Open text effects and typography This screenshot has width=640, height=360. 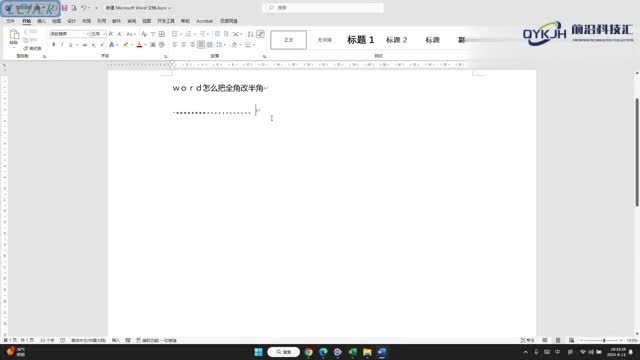[x=111, y=45]
